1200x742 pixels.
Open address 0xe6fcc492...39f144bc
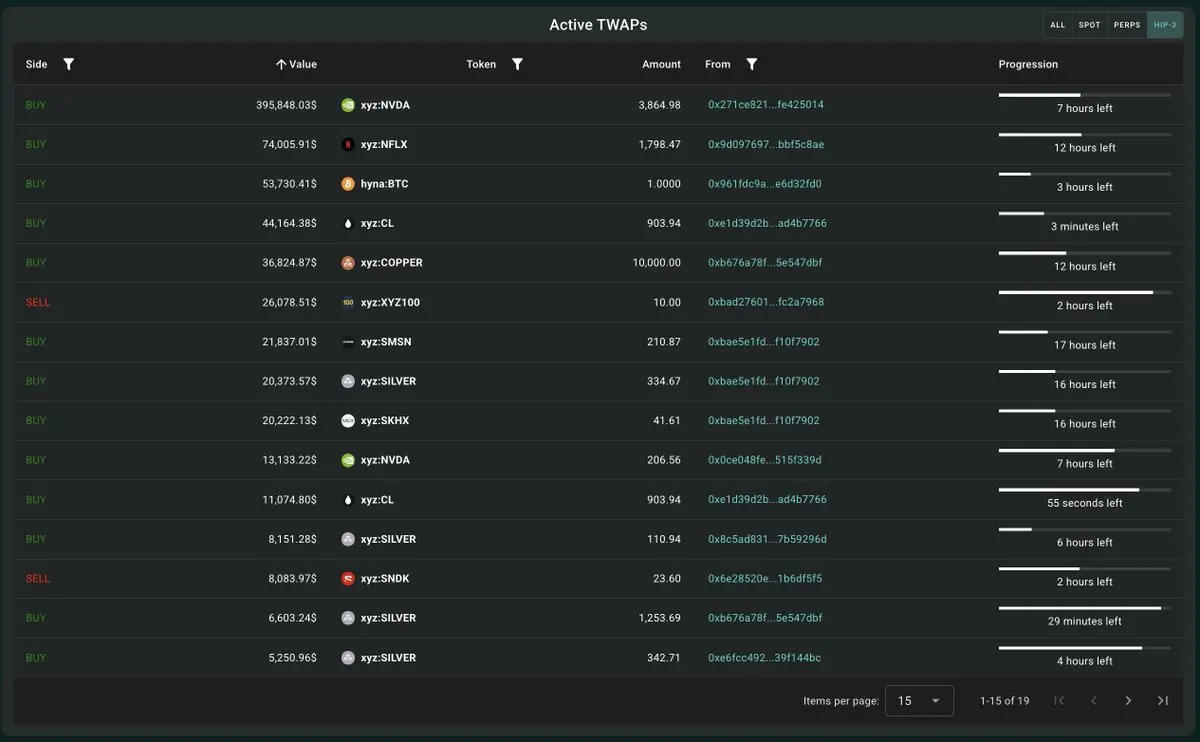tap(765, 658)
